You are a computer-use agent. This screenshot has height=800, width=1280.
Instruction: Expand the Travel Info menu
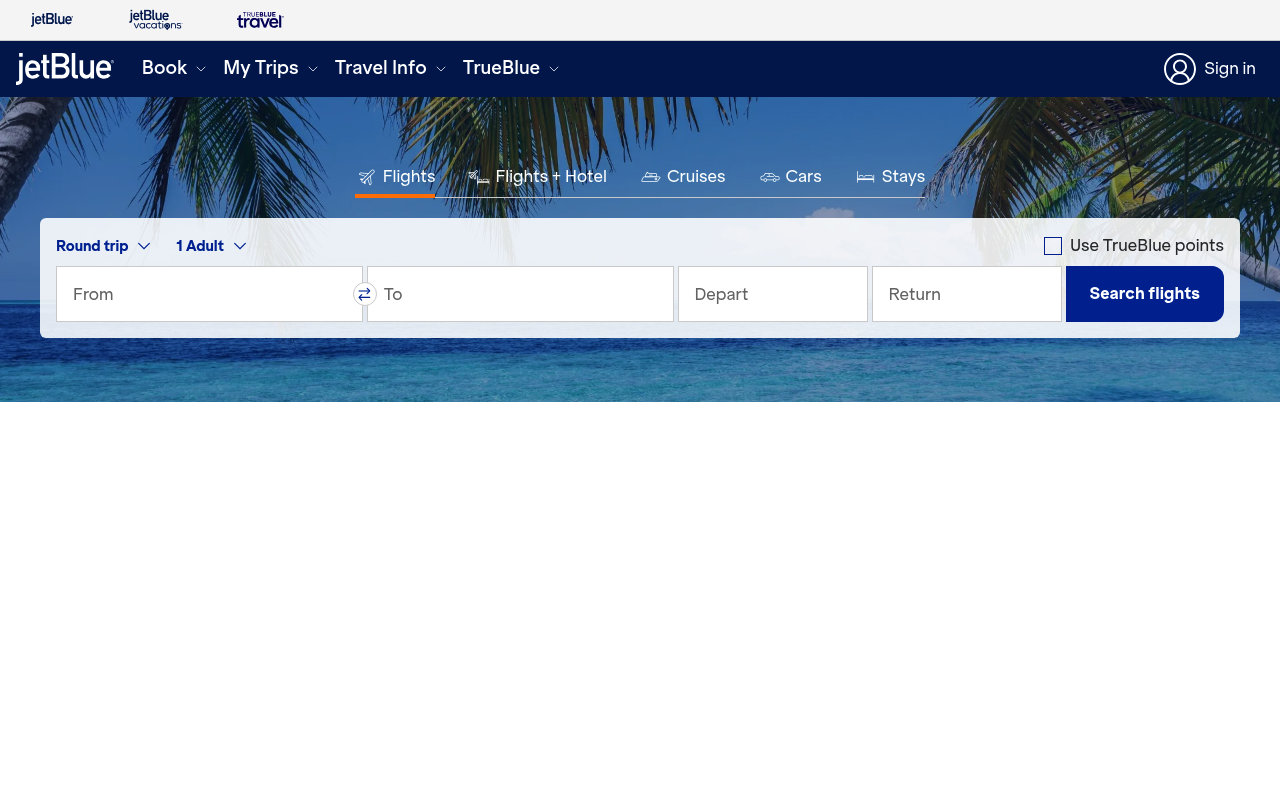pos(391,68)
